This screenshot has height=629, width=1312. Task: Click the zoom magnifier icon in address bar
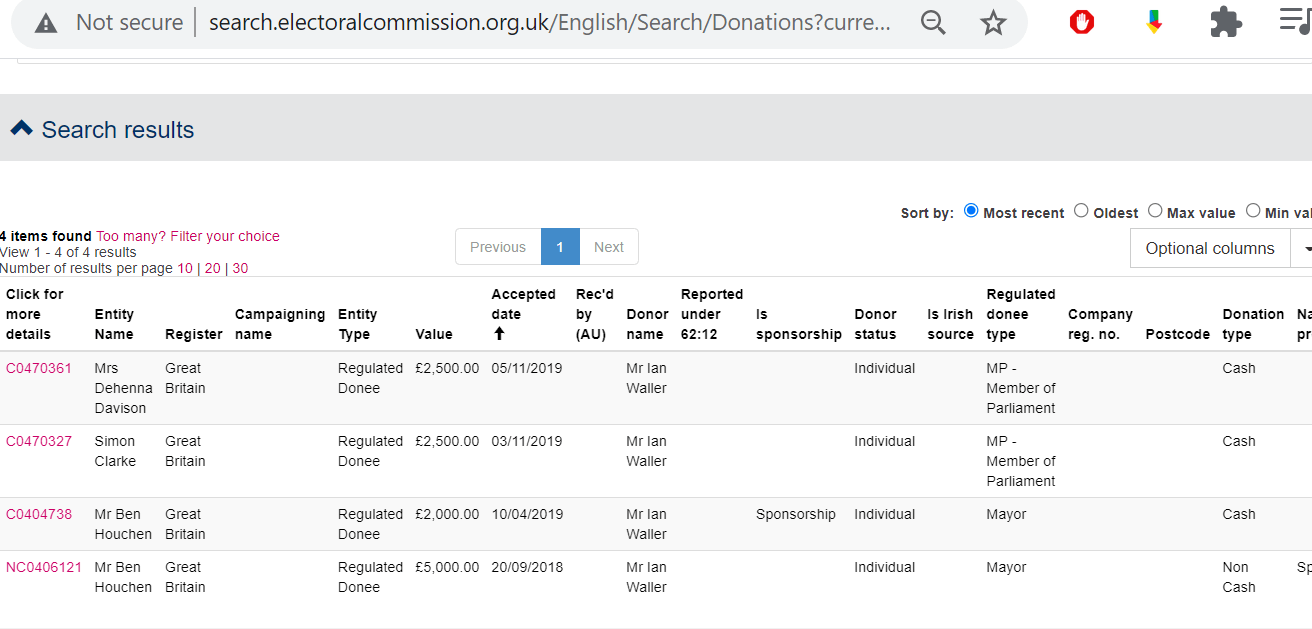point(933,23)
